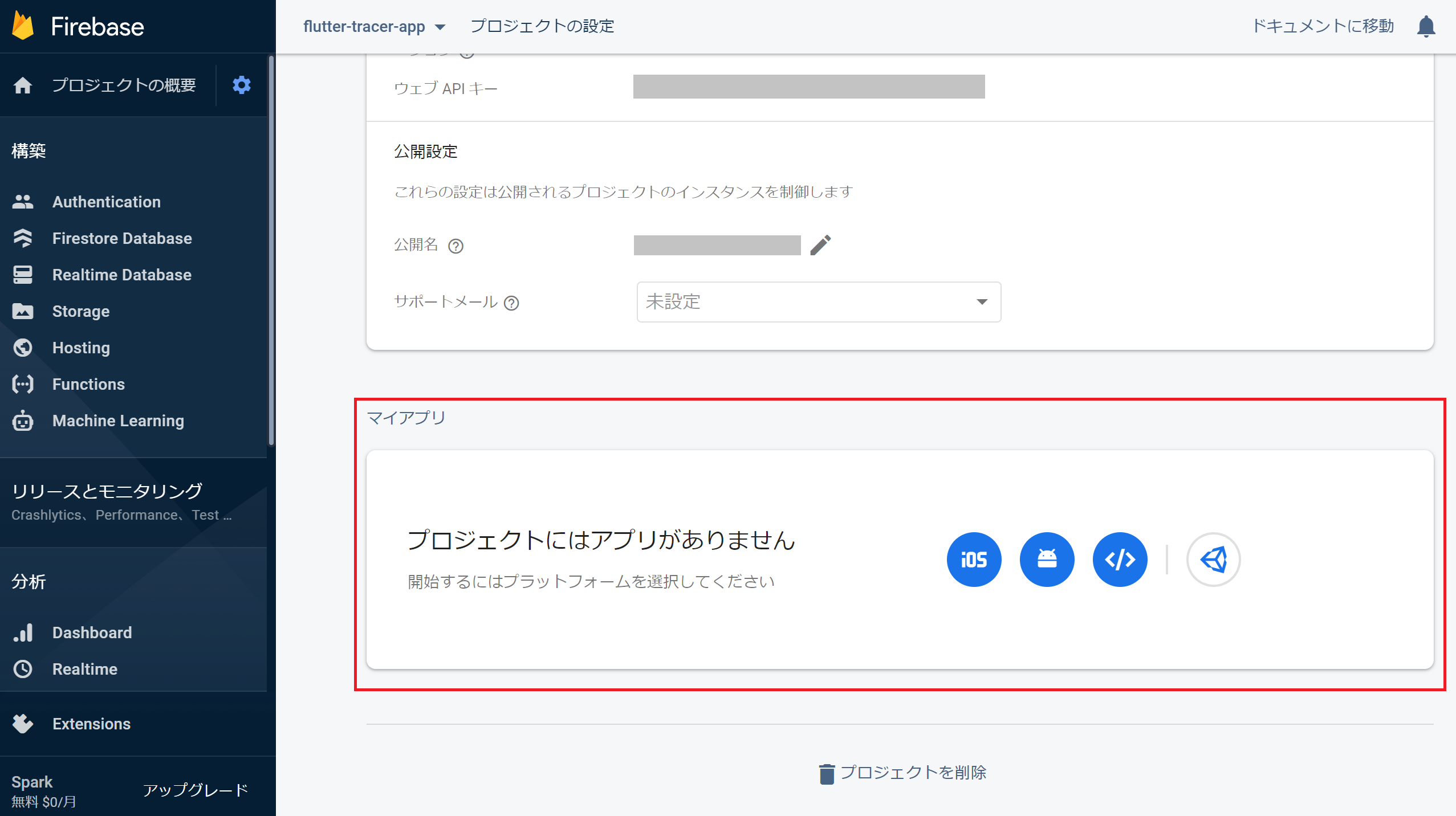The height and width of the screenshot is (816, 1456).
Task: Show help for サポートメール field
Action: [x=511, y=303]
